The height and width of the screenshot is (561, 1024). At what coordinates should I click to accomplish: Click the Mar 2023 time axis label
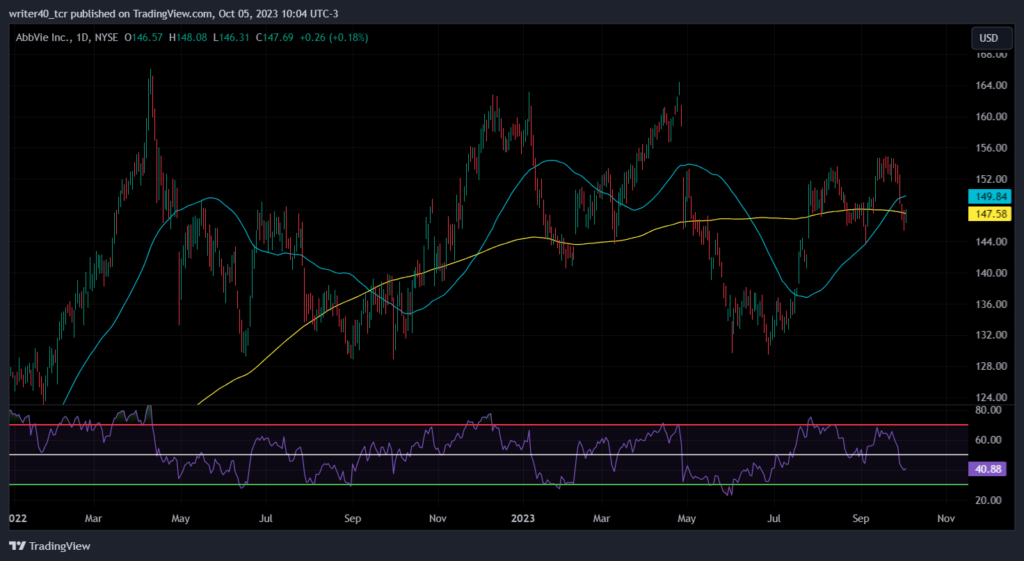coord(601,519)
